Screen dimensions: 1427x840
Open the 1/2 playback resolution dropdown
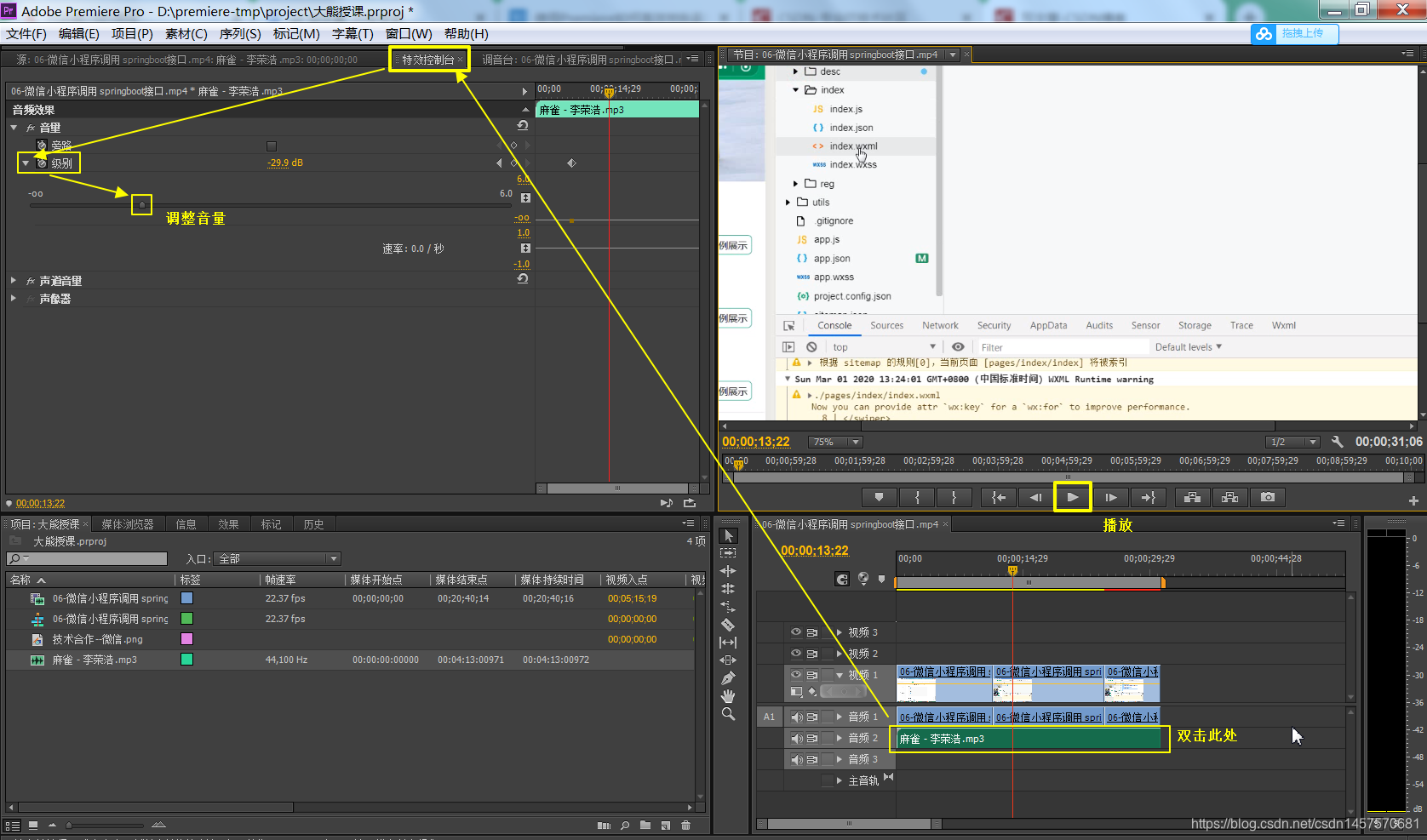tap(1292, 442)
